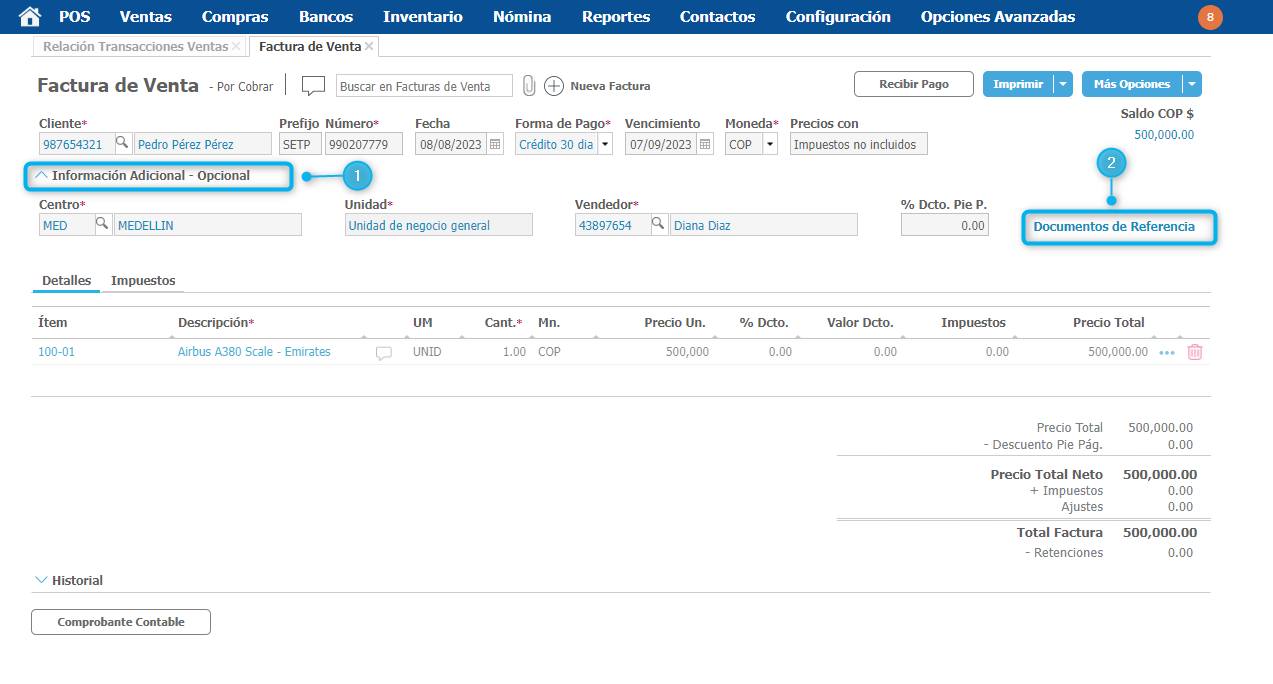Delete item row with trash icon

tap(1194, 352)
